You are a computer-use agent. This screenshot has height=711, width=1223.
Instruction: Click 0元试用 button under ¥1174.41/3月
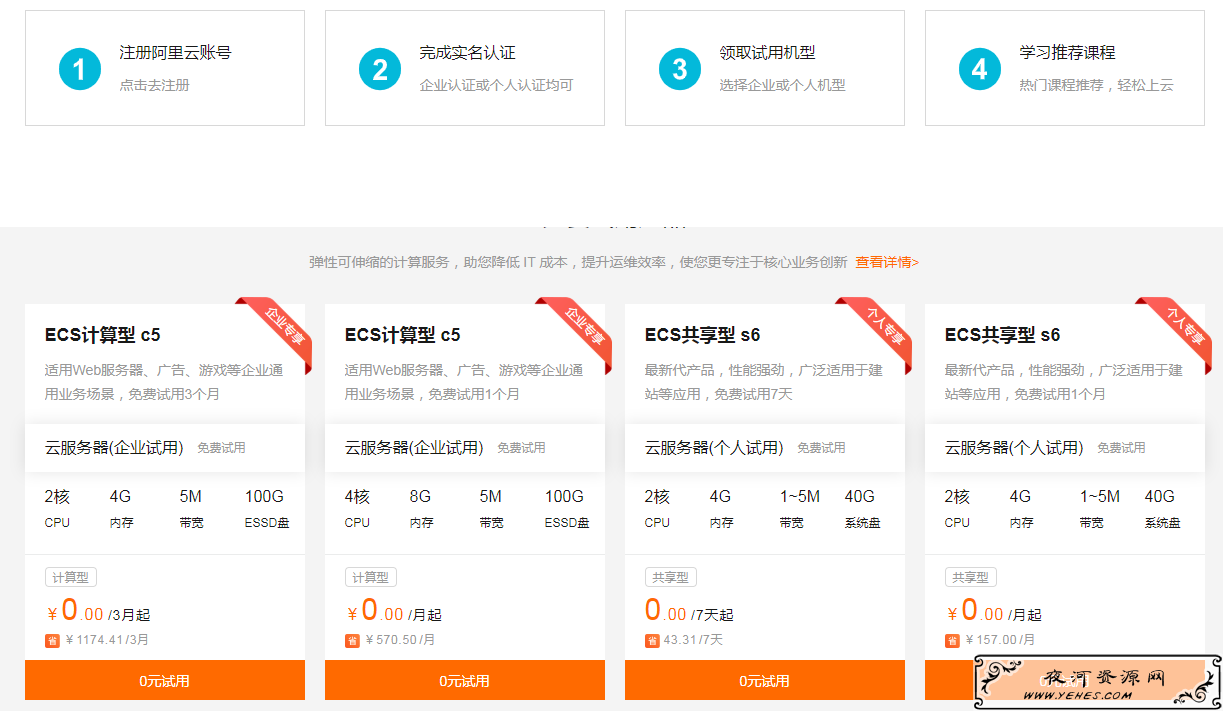[165, 680]
